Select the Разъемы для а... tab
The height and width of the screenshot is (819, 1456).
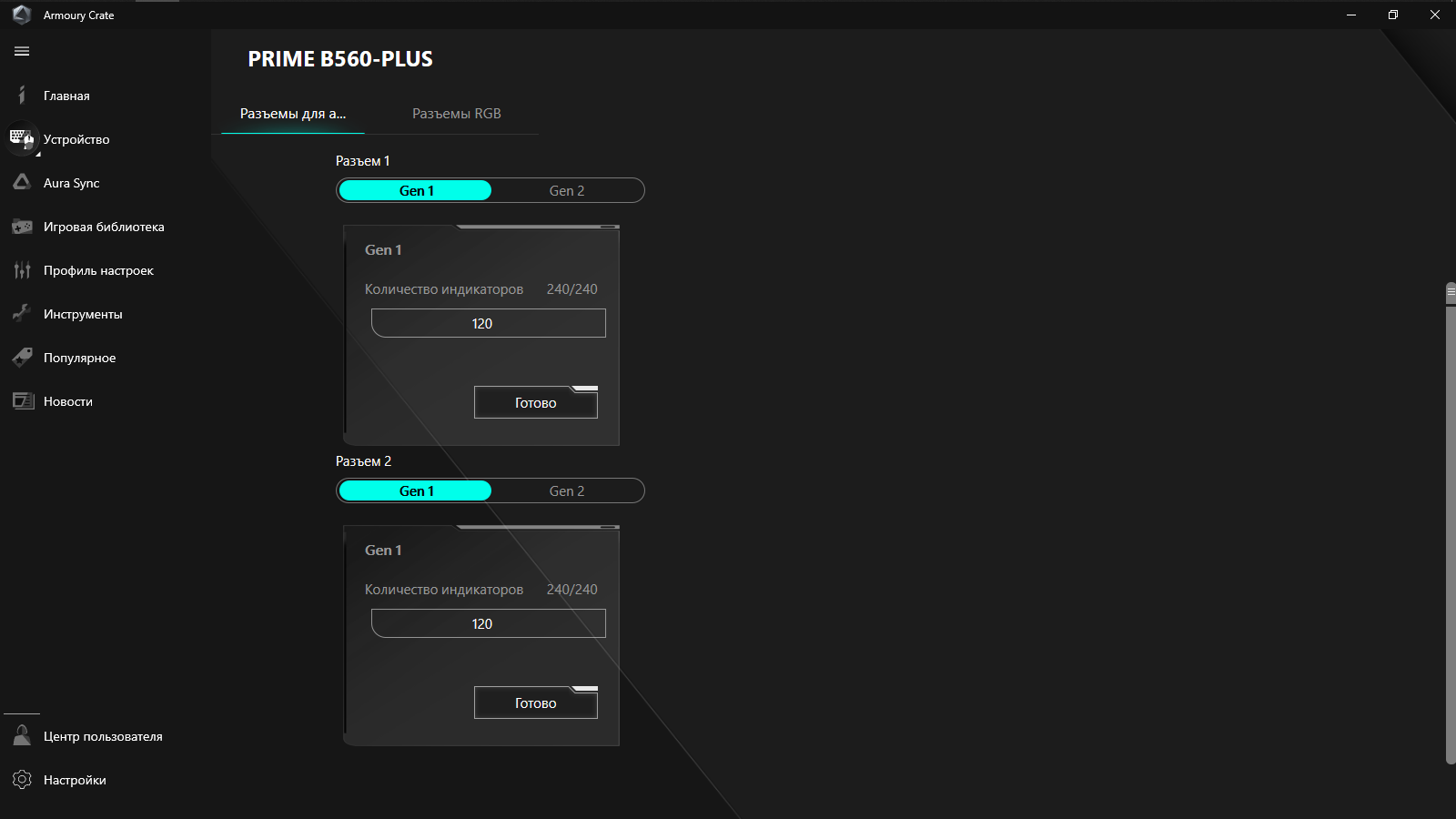293,114
